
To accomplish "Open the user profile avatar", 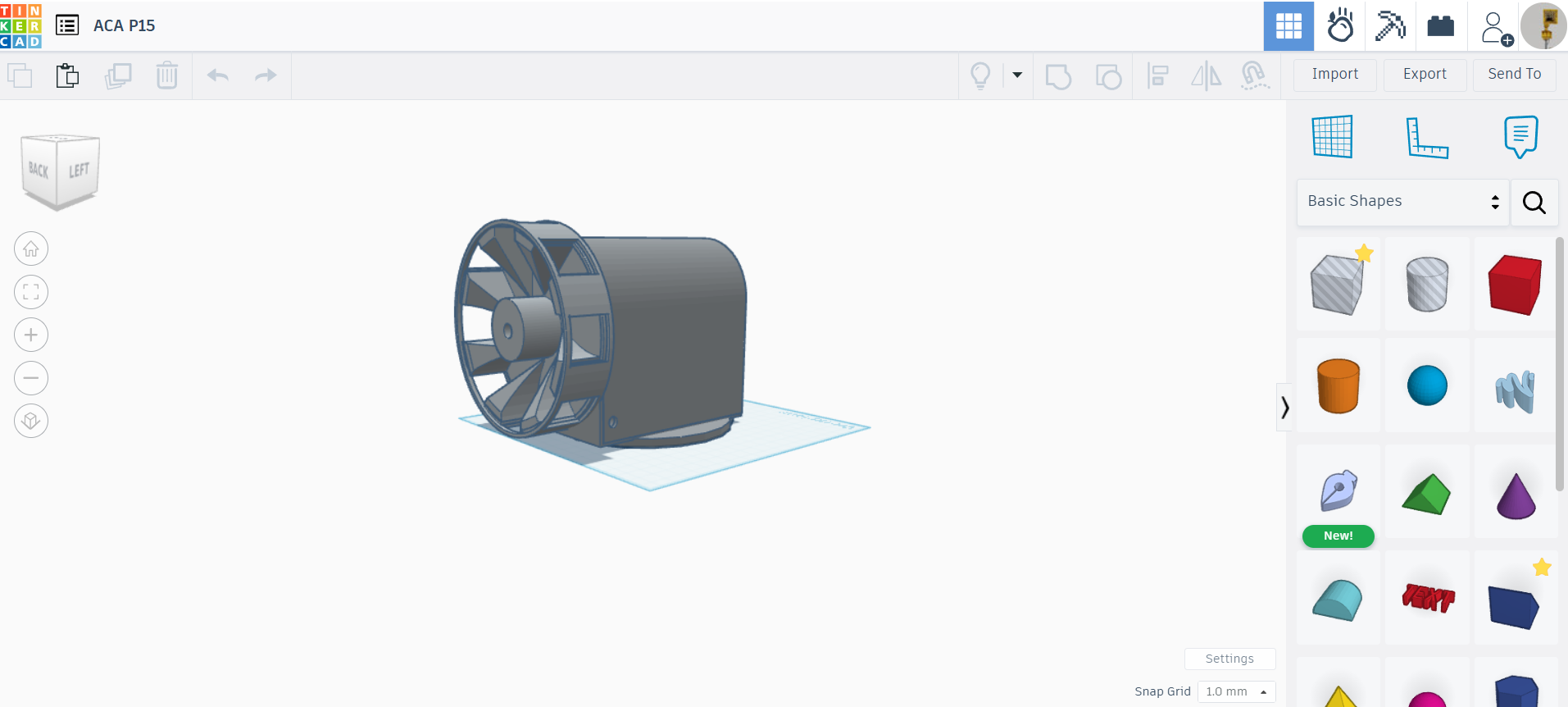I will [1543, 26].
